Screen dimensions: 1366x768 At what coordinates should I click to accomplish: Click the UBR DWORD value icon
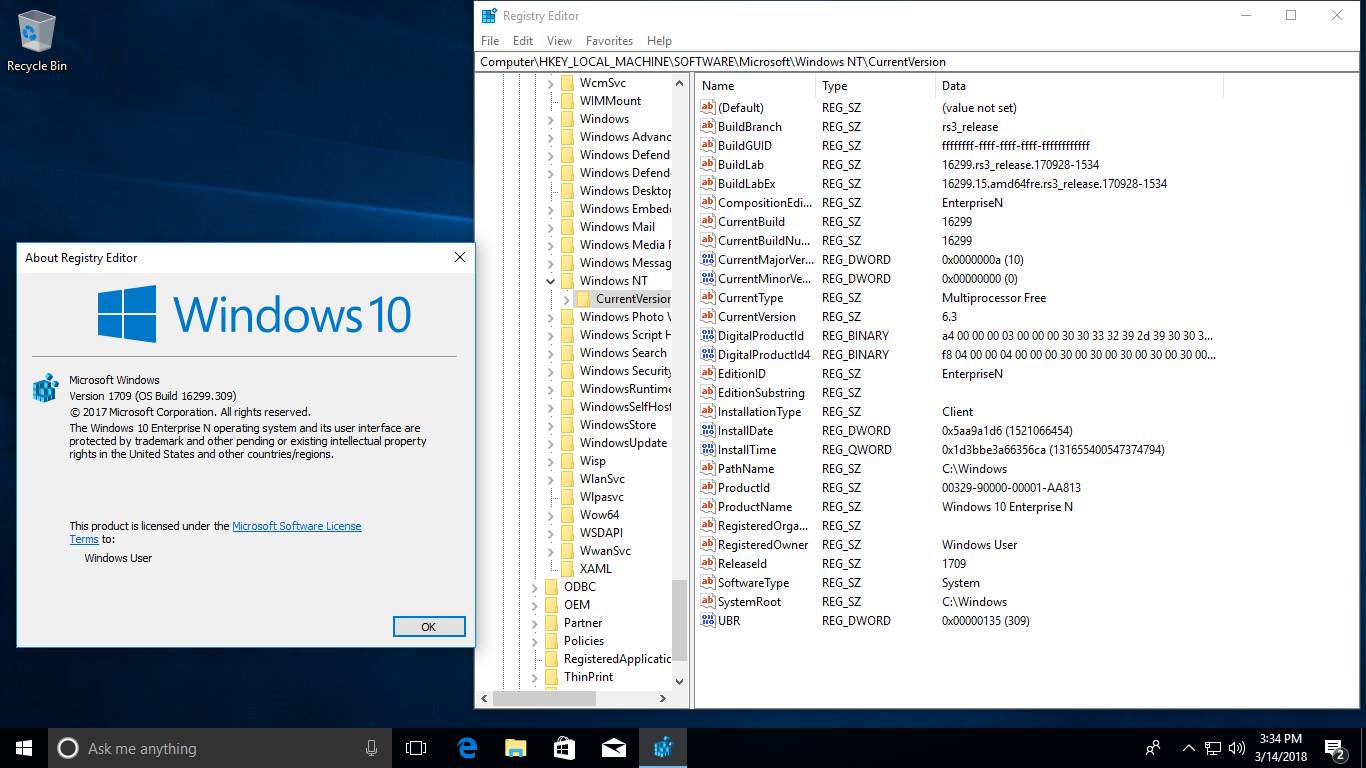tap(708, 621)
